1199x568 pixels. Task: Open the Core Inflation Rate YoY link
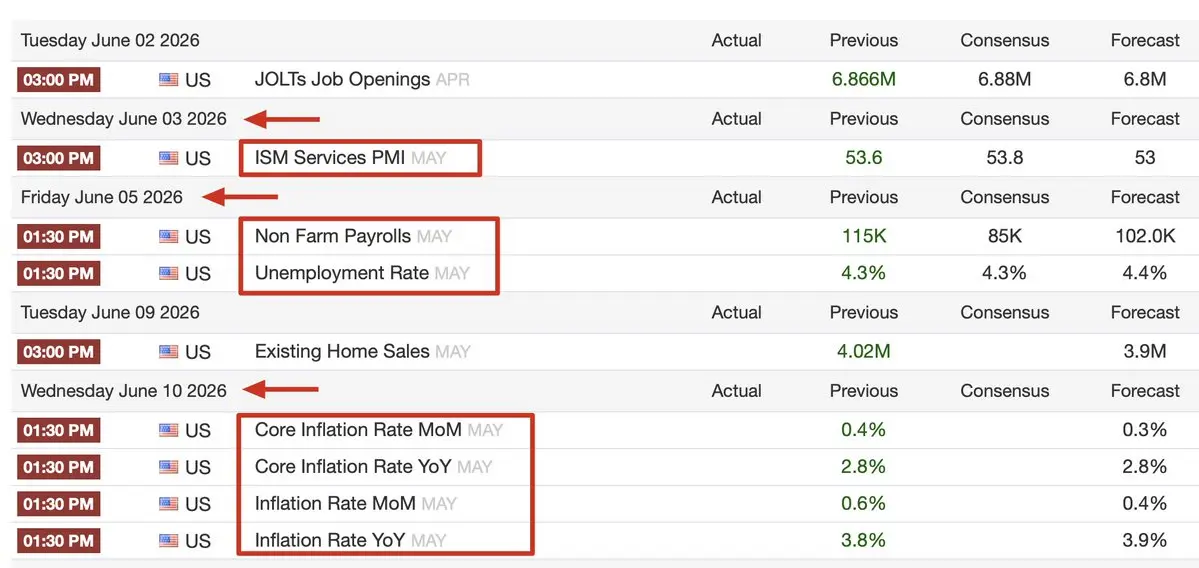pyautogui.click(x=353, y=466)
